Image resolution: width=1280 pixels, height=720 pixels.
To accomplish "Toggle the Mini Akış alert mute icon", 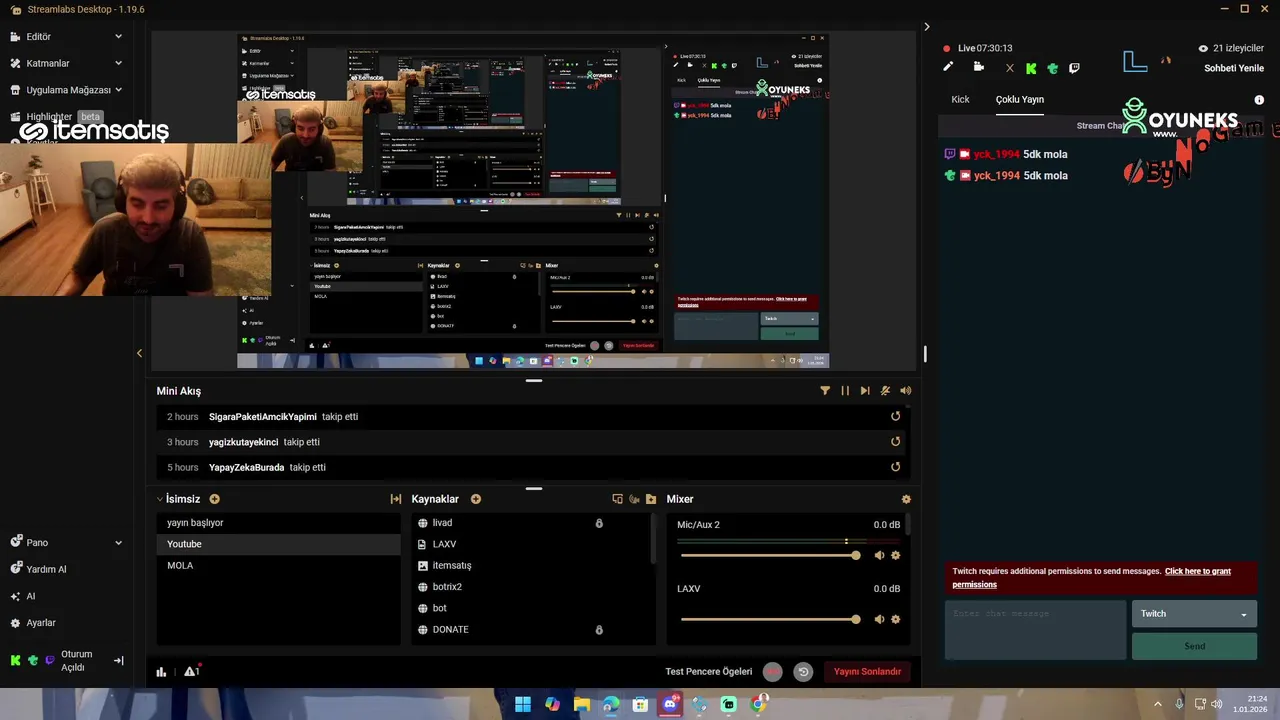I will click(885, 391).
